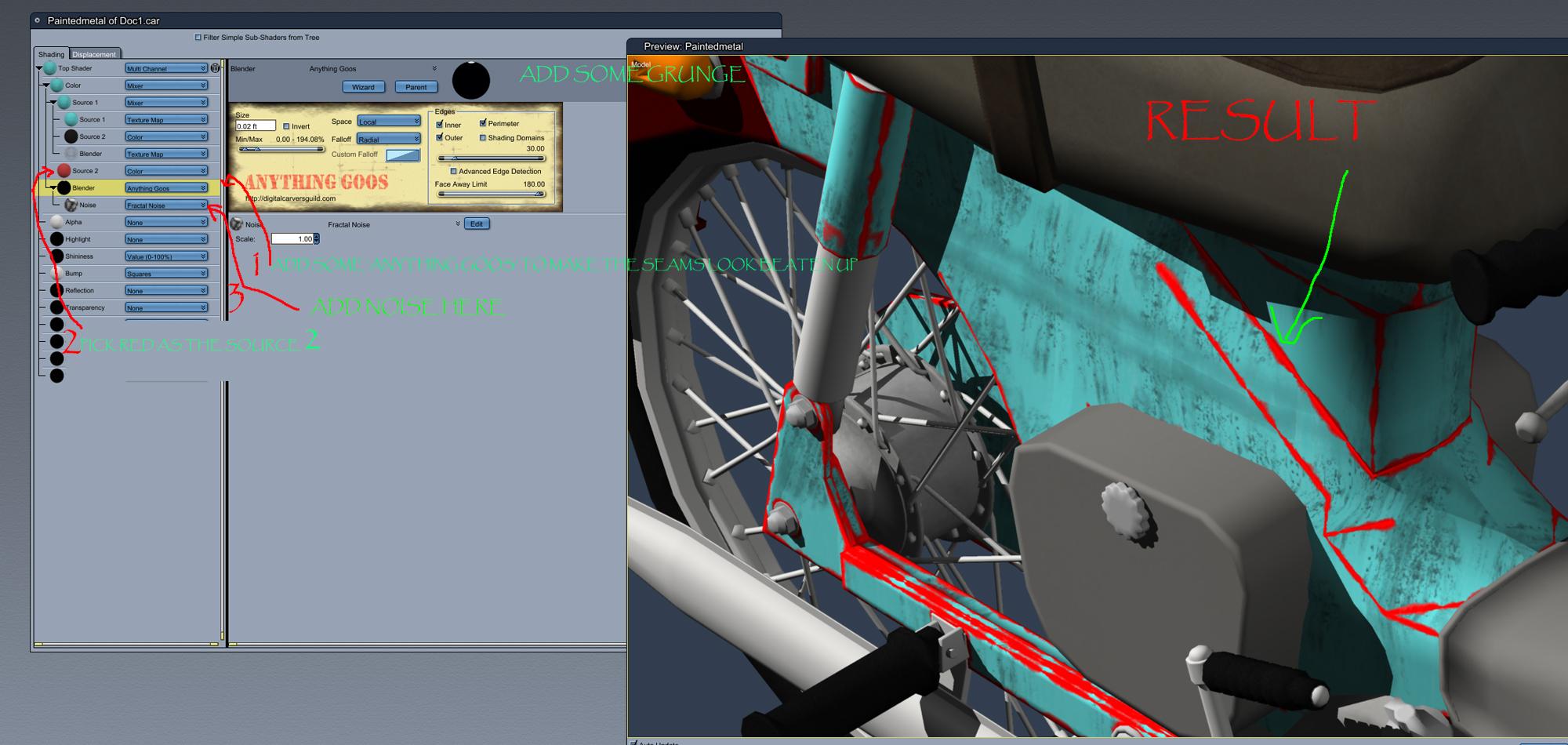Viewport: 1568px width, 745px height.
Task: Open the Falloff Radial dropdown
Action: [x=389, y=139]
